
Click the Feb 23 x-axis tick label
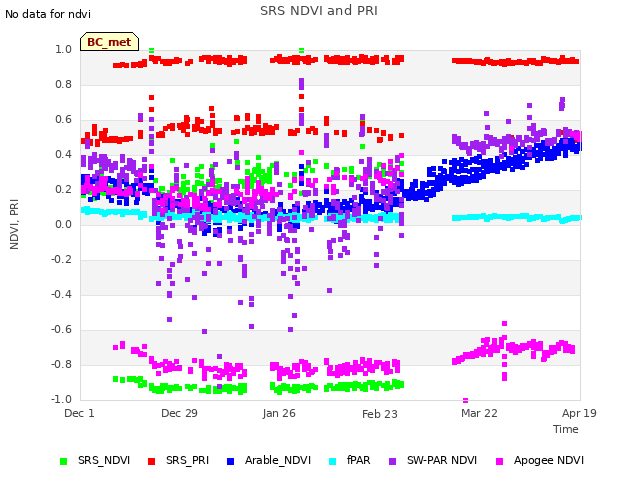click(380, 414)
